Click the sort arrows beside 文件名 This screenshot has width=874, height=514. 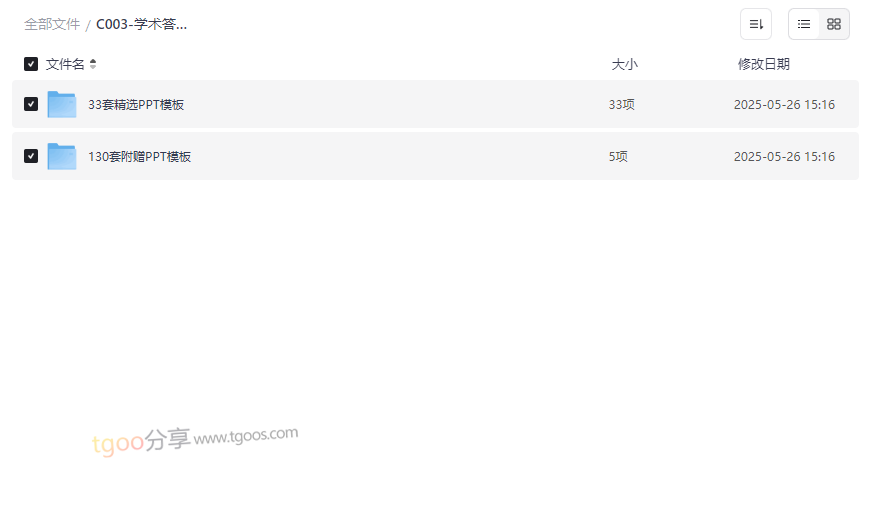(93, 64)
